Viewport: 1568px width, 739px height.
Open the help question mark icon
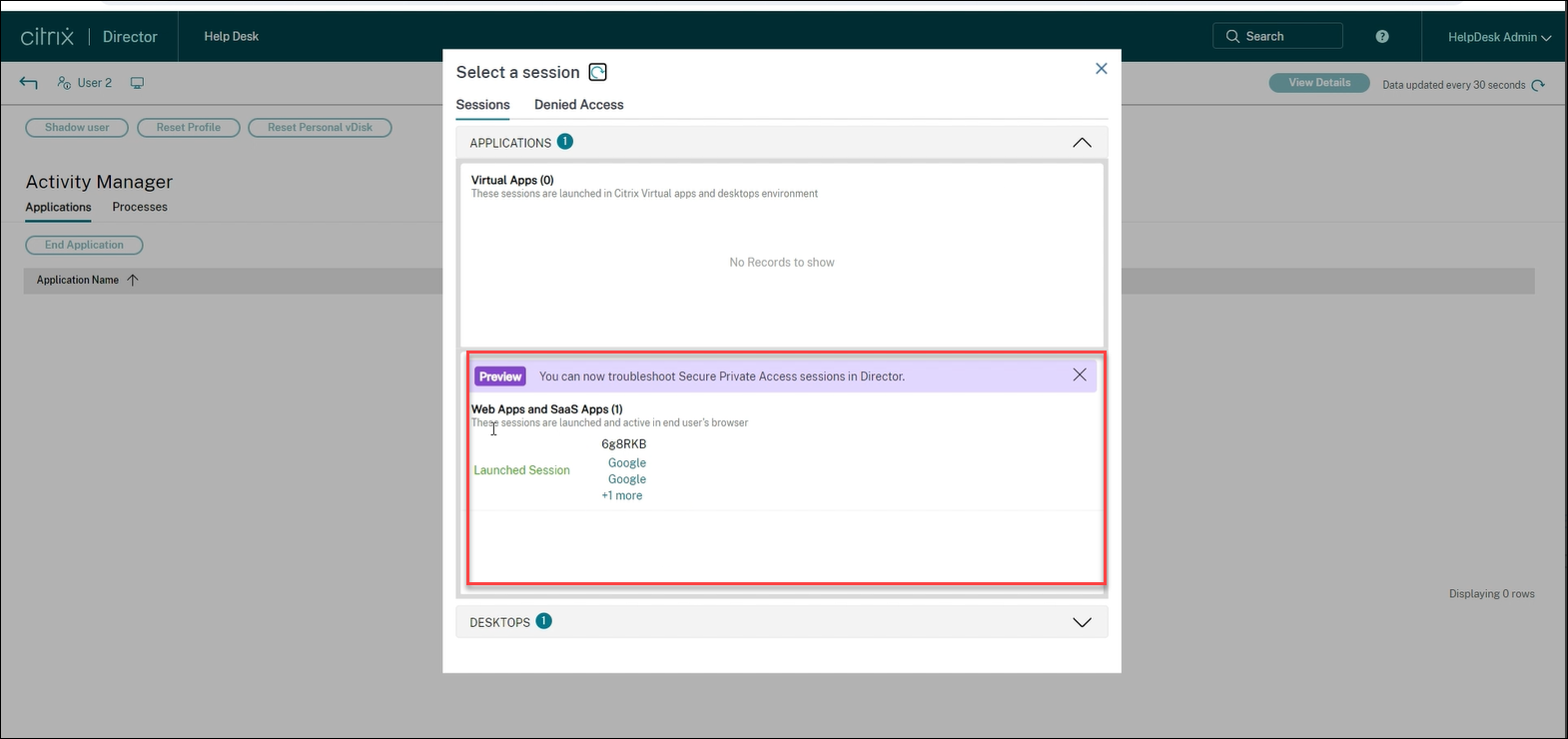tap(1382, 37)
